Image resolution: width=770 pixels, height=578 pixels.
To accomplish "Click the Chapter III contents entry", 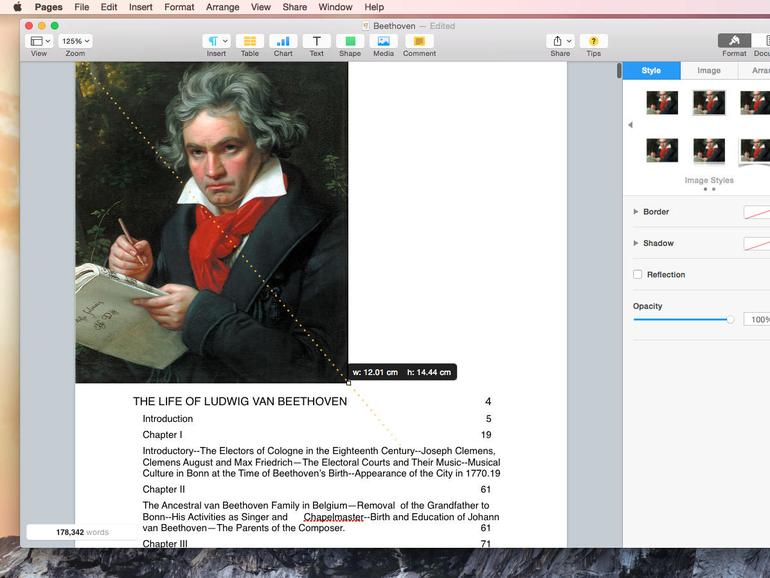I will (x=165, y=544).
